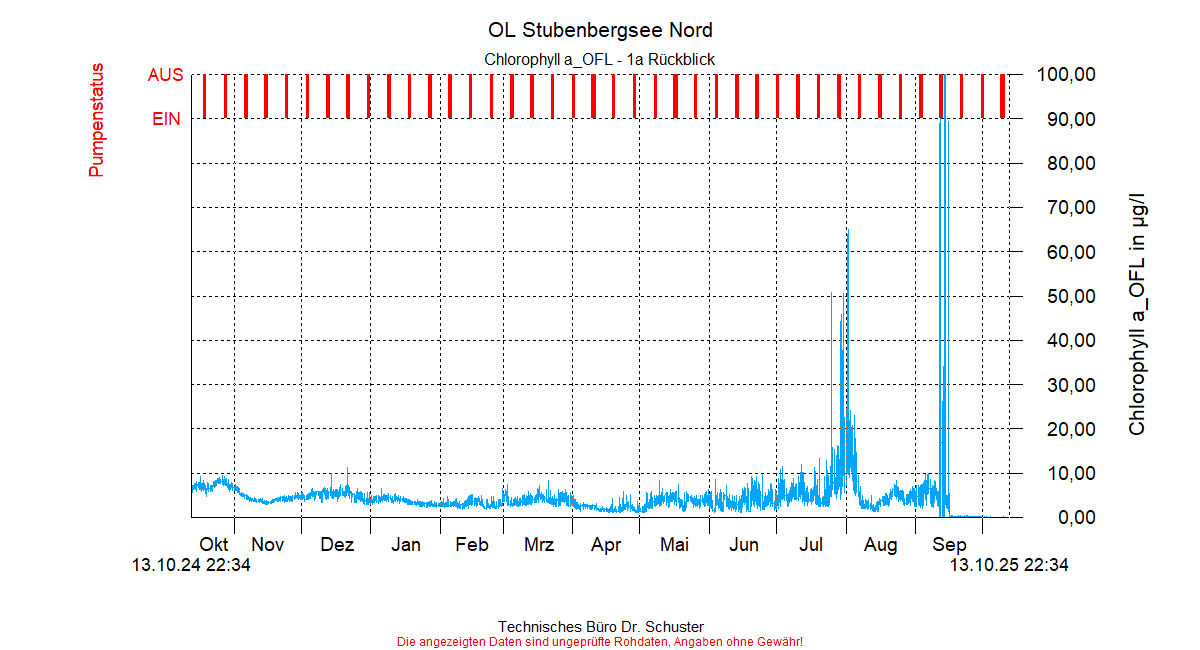Select the 100,00 value on the y-axis
The height and width of the screenshot is (650, 1200).
[1067, 75]
